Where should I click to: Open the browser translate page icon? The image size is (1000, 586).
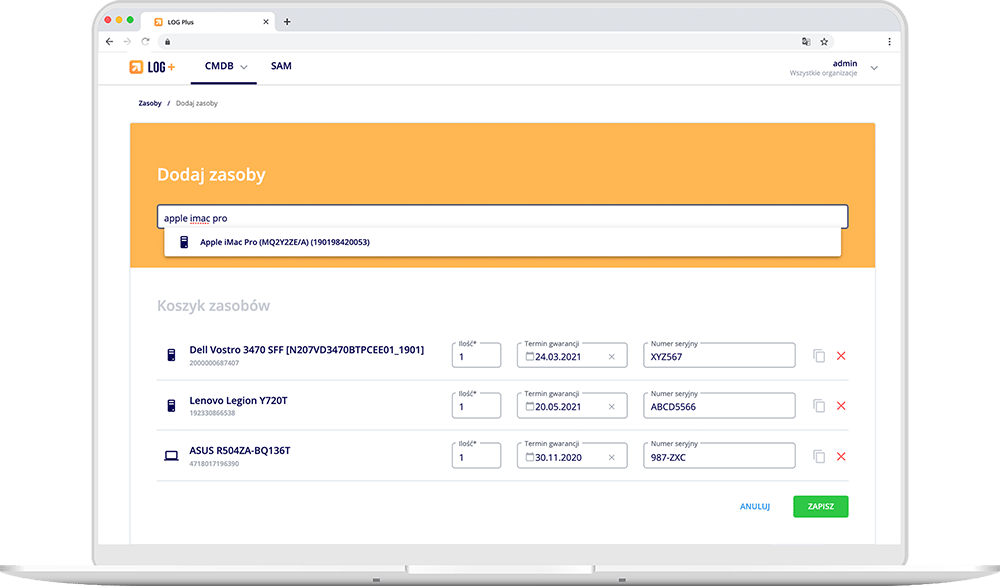tap(806, 41)
